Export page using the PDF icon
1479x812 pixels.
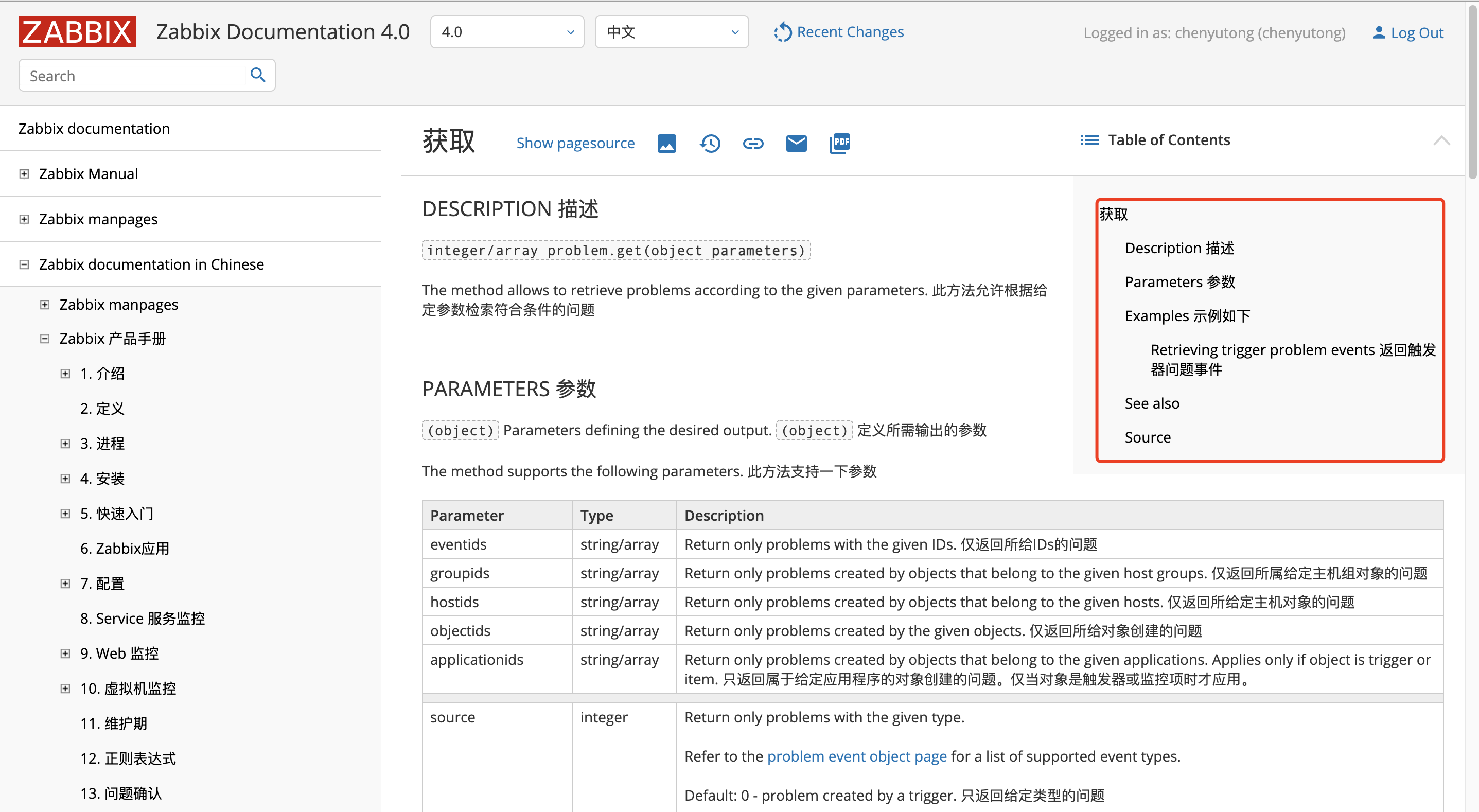click(x=839, y=143)
